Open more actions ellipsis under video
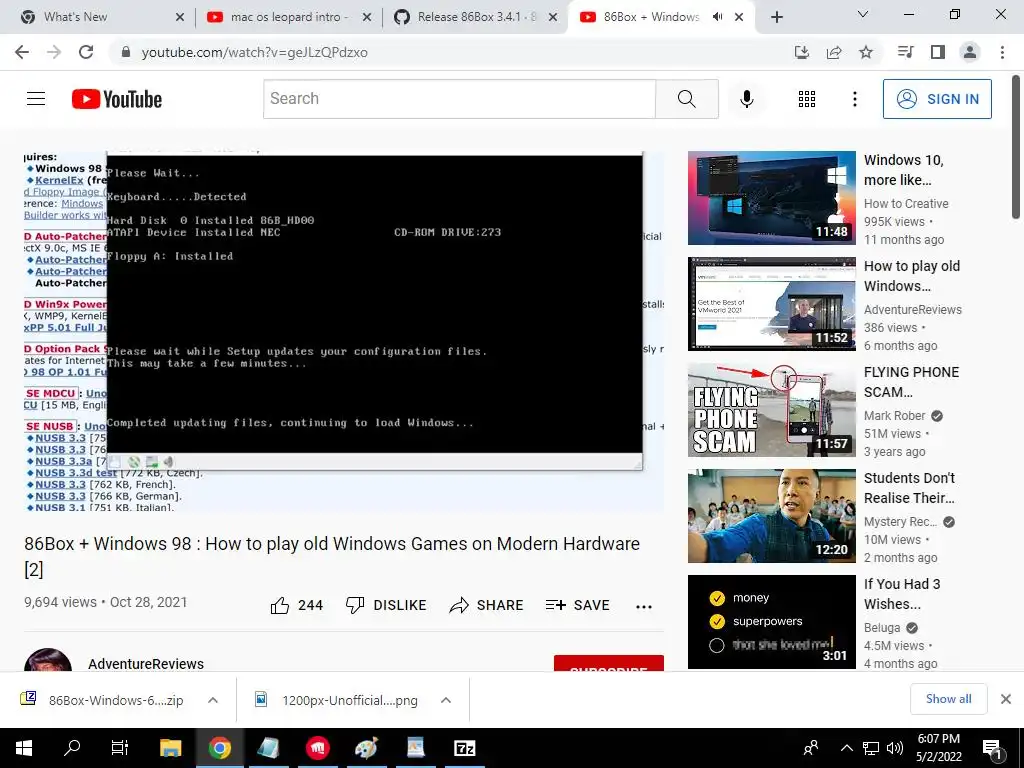Image resolution: width=1024 pixels, height=768 pixels. (644, 606)
